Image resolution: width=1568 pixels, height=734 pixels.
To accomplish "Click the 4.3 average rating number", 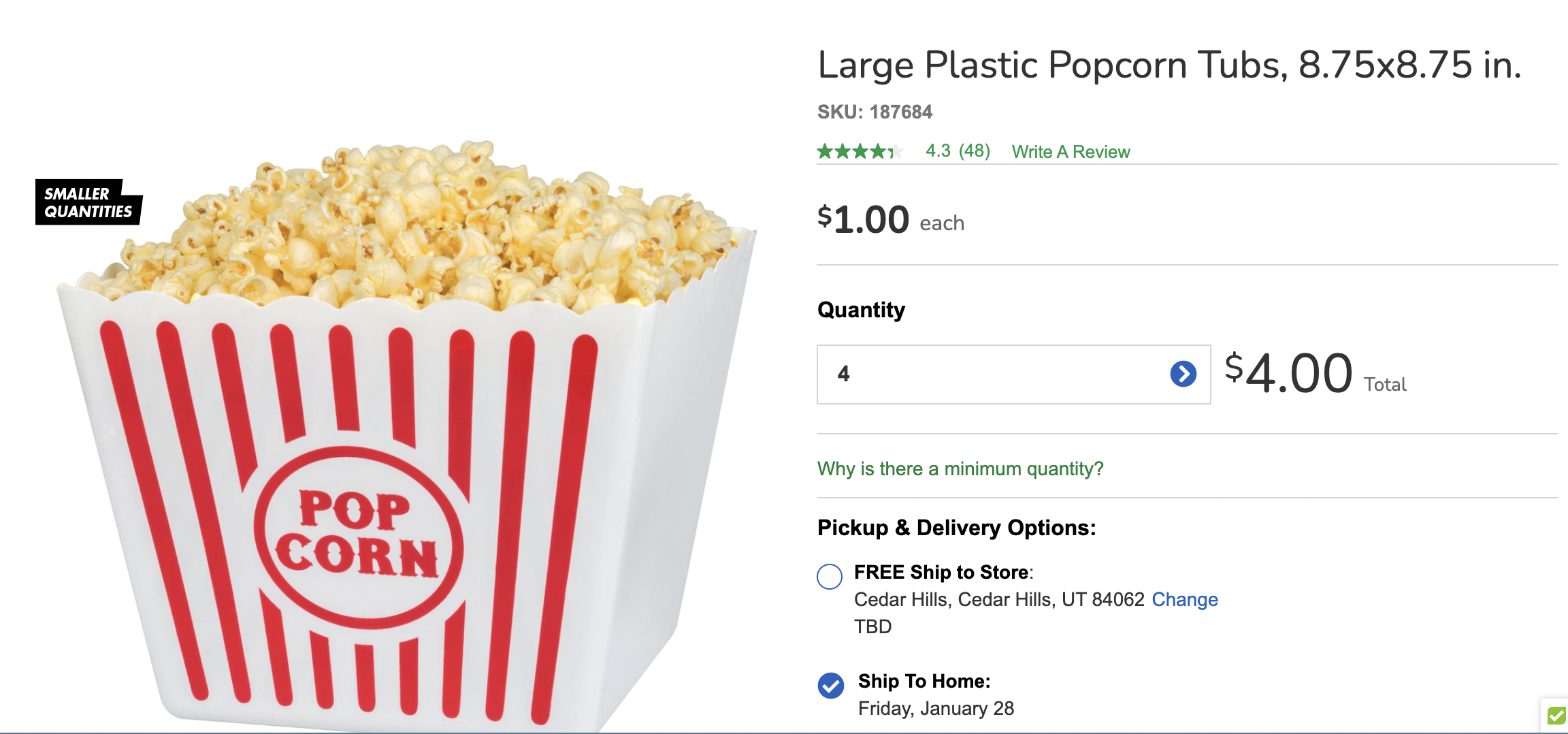I will coord(938,151).
